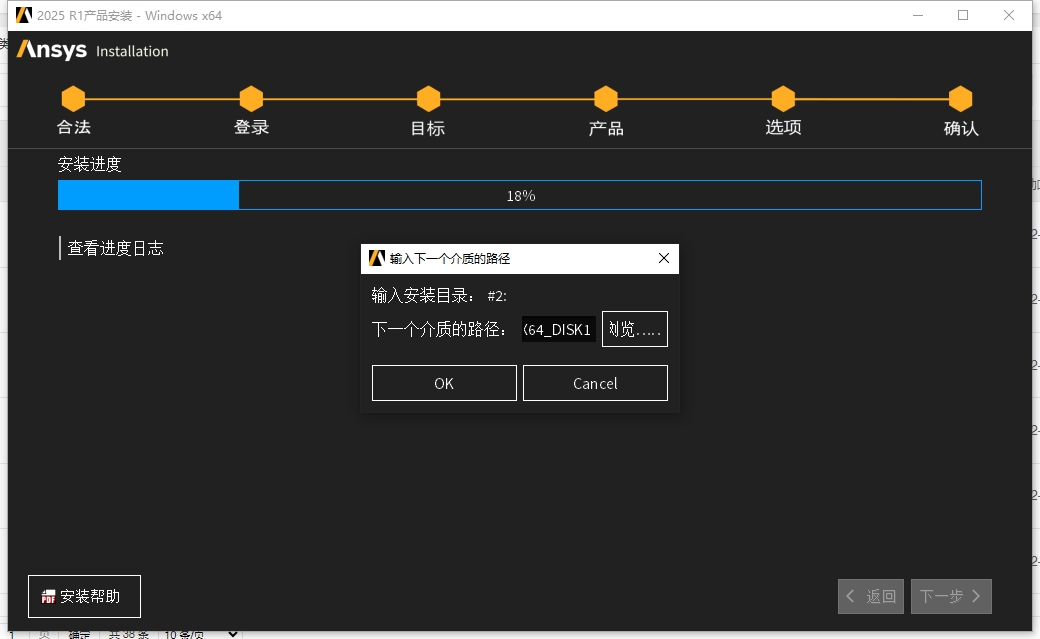Viewport: 1040px width, 639px height.
Task: Click the disabled 下一步 button
Action: 951,596
